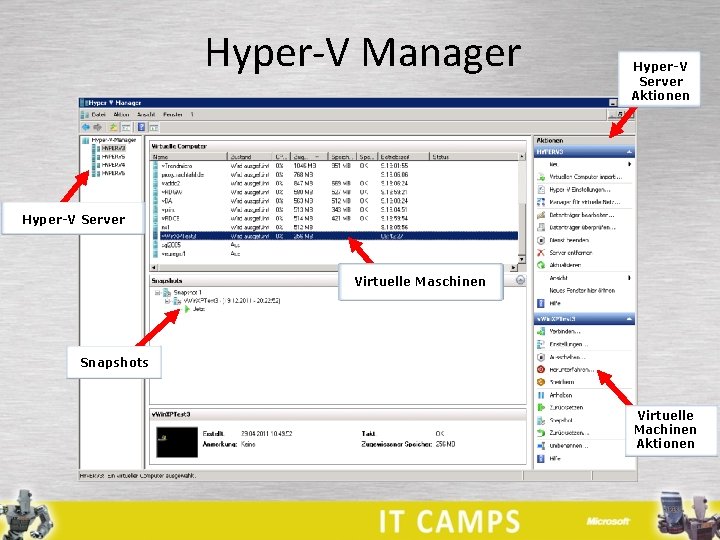Toggle the console tree toolbar icon
Screen dimensions: 720x540
[x=126, y=128]
